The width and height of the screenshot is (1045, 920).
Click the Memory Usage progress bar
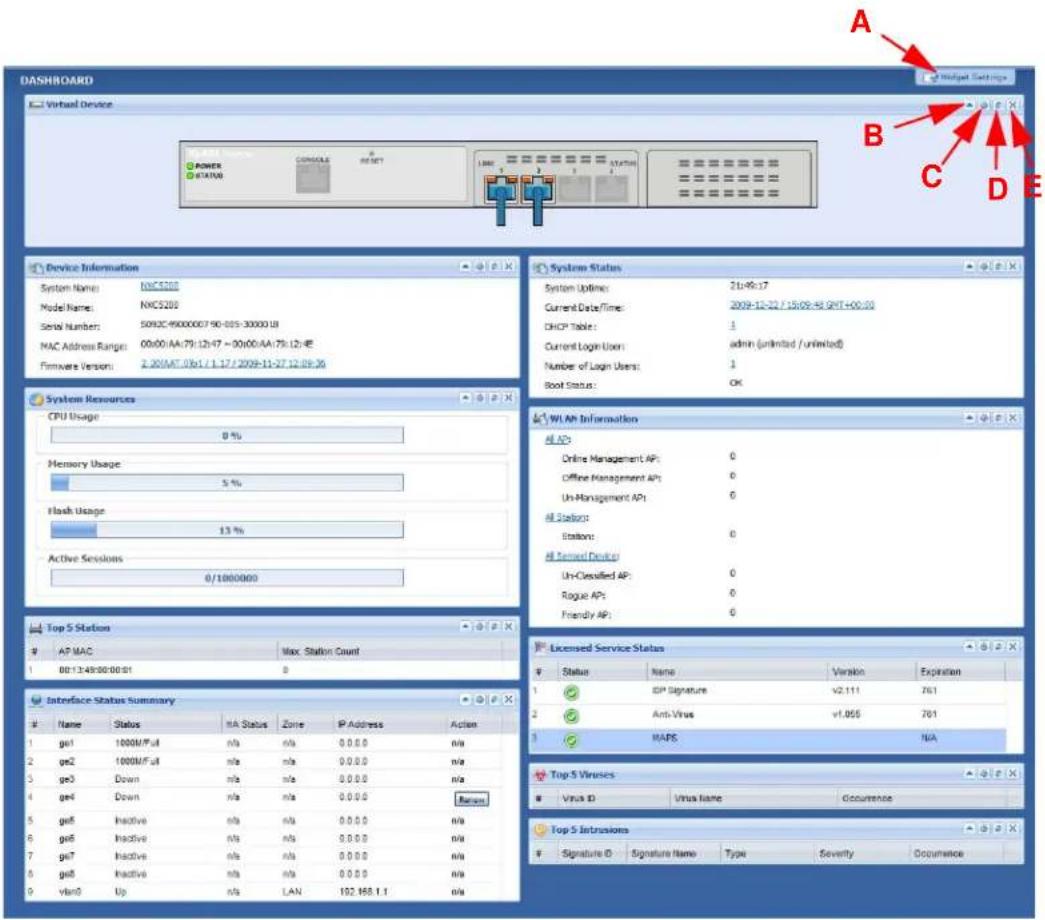coord(227,483)
